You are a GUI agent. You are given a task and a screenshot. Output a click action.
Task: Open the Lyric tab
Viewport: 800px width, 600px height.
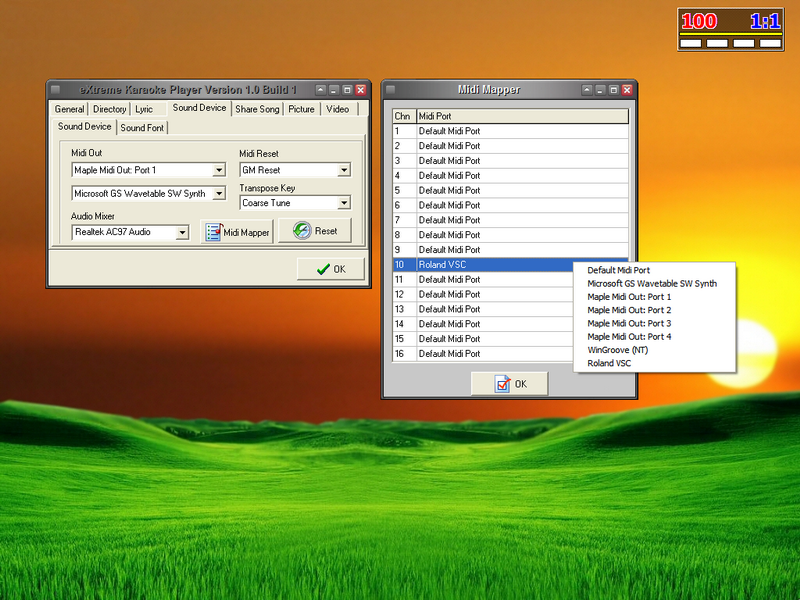click(144, 109)
